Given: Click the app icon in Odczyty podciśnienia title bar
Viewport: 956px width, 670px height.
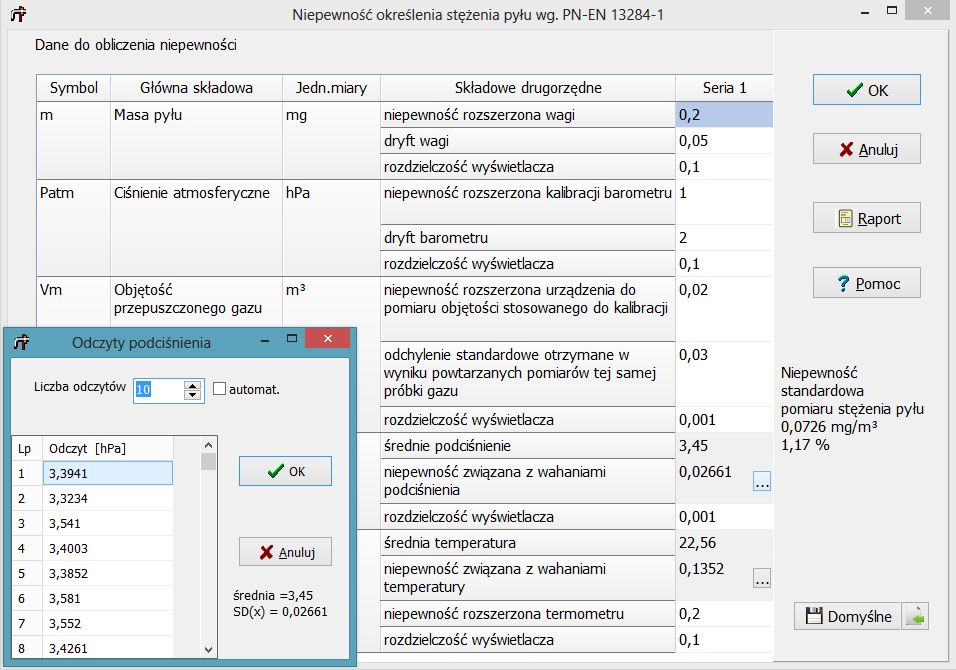Looking at the screenshot, I should pos(21,342).
